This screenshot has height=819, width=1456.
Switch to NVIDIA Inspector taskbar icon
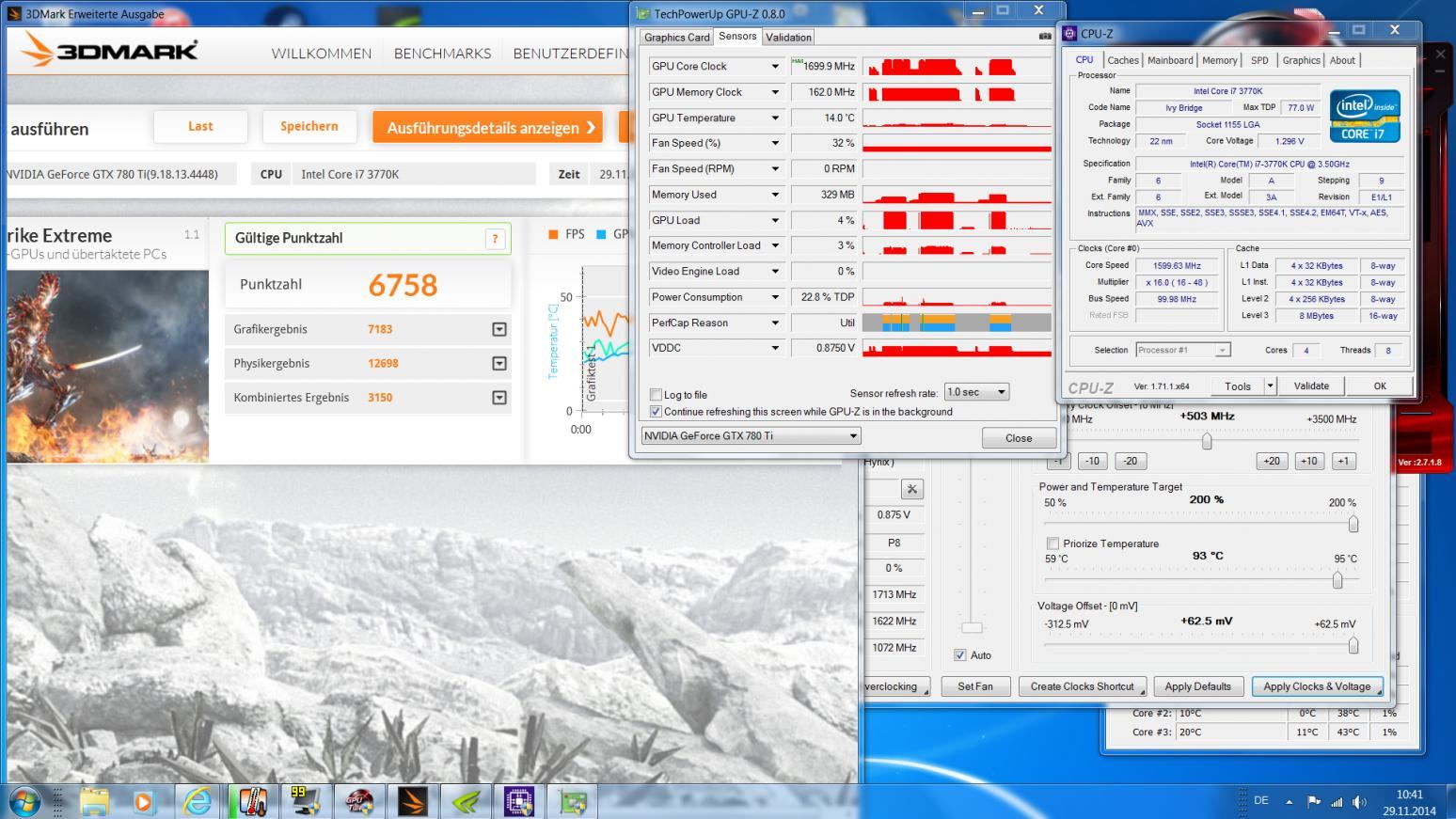point(466,802)
